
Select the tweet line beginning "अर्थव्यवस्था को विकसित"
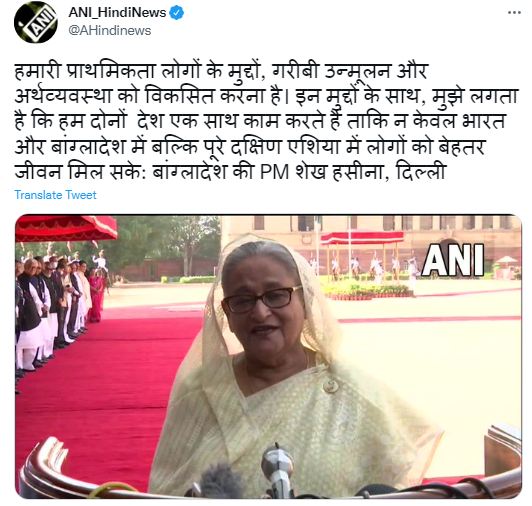click(x=266, y=96)
